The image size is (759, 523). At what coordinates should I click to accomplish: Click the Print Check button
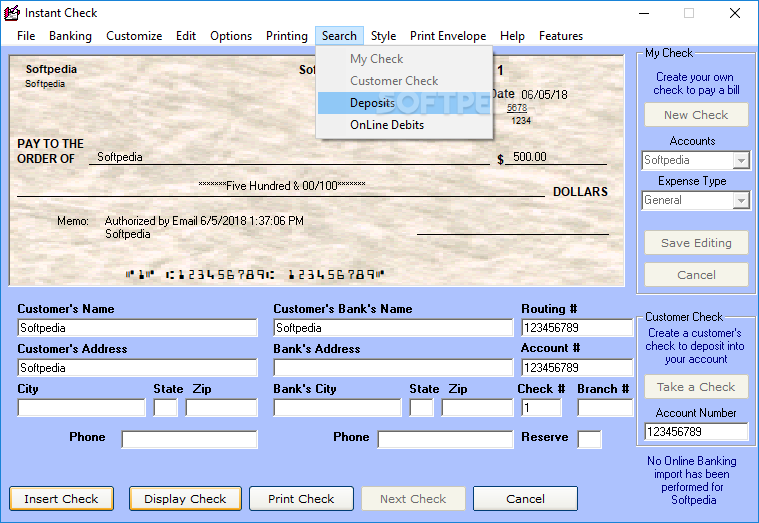pyautogui.click(x=301, y=499)
